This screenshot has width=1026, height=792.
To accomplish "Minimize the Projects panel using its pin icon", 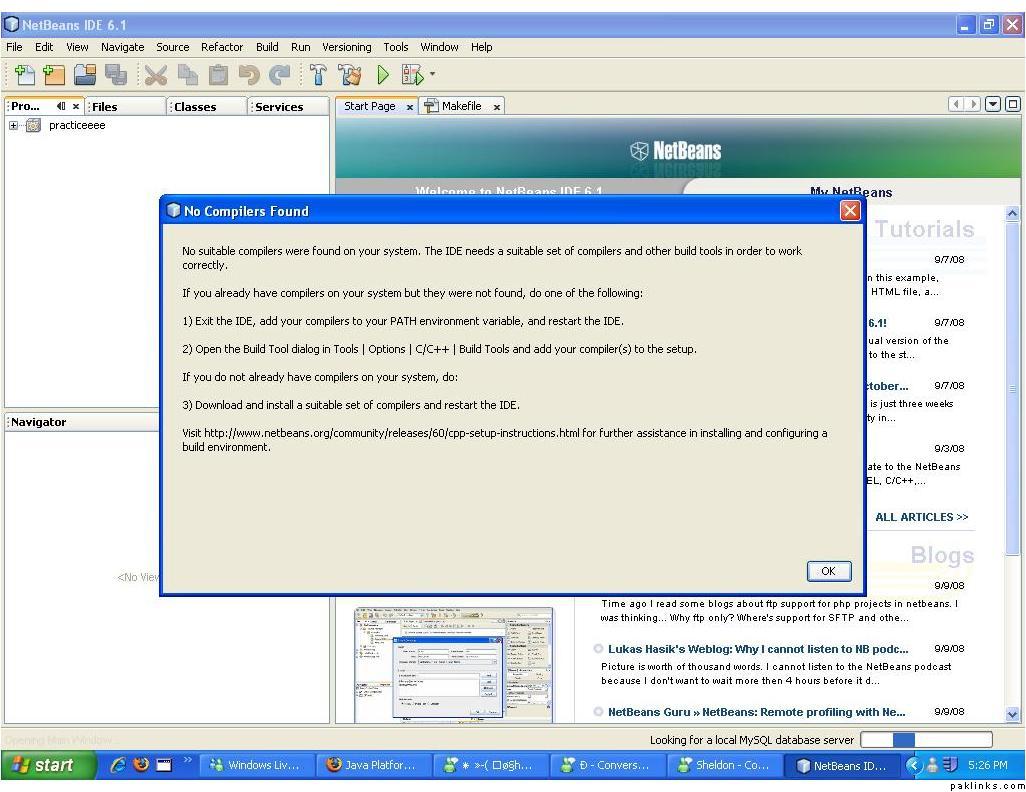I will pos(61,106).
